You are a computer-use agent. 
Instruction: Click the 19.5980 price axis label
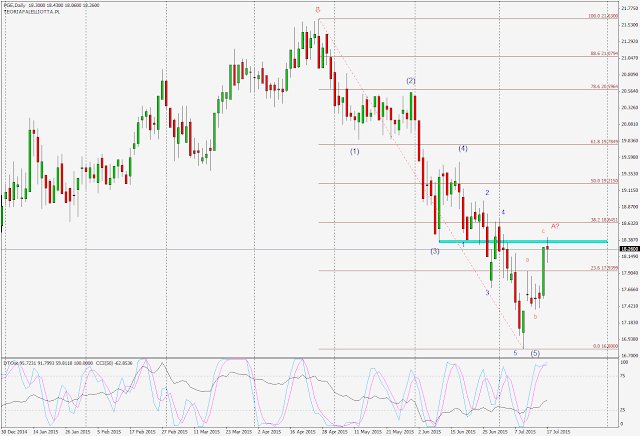(629, 157)
